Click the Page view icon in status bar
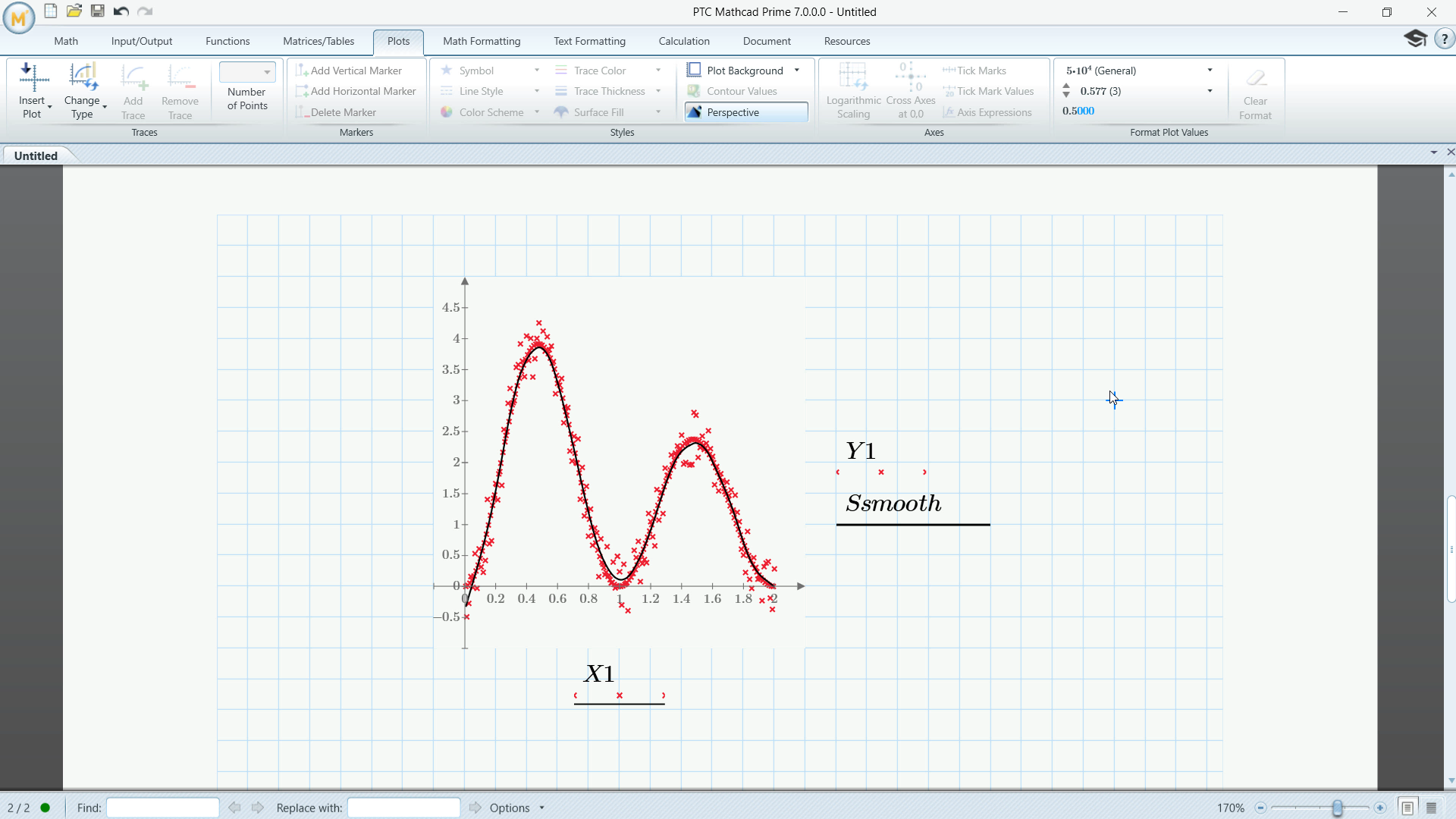 1407,808
